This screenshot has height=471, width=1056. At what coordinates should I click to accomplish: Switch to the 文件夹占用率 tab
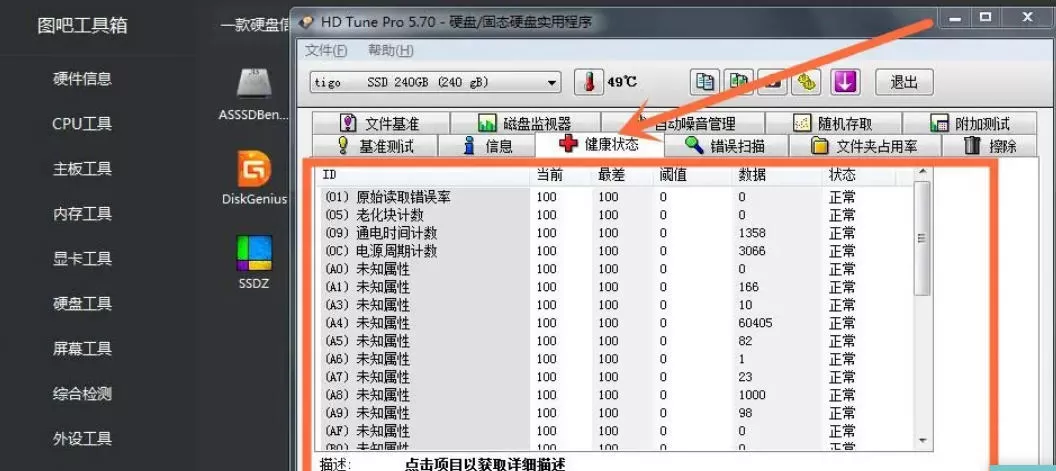click(x=865, y=146)
